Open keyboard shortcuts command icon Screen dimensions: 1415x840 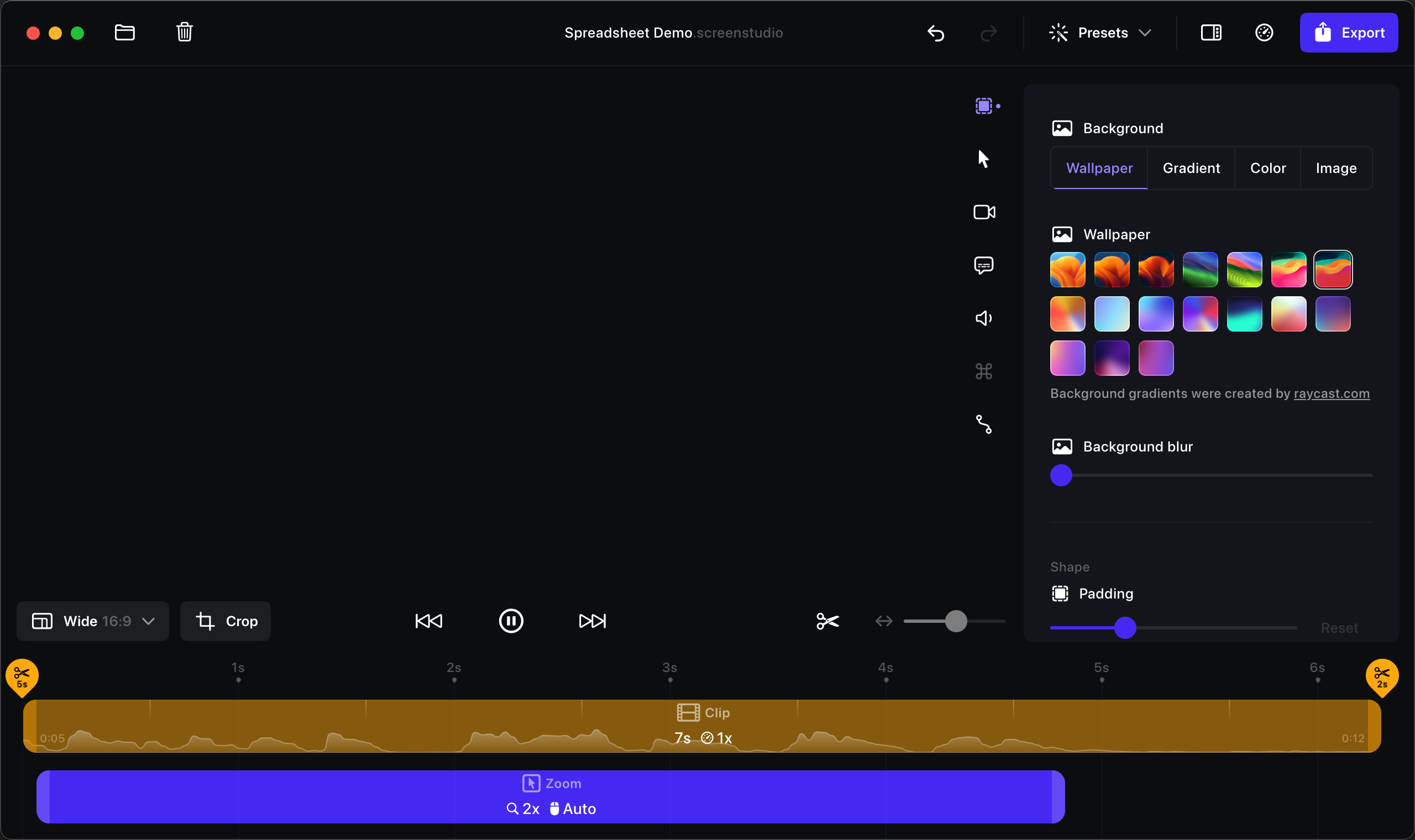(984, 371)
